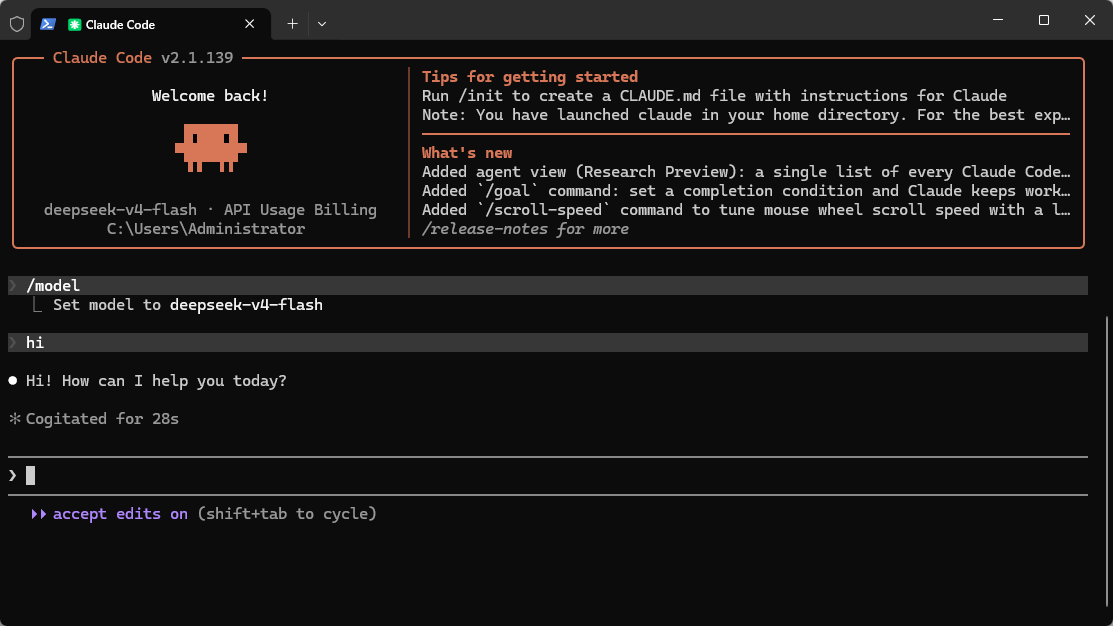
Task: Click the orange Claude mascot pixel art
Action: pyautogui.click(x=211, y=148)
